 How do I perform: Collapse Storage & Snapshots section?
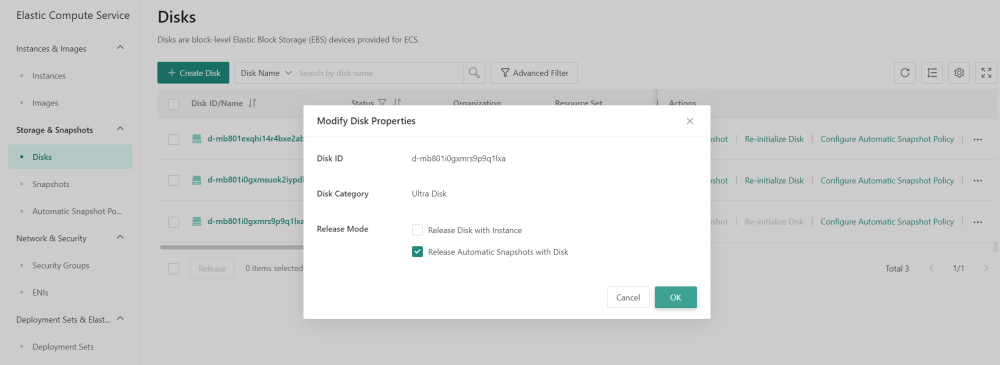[x=121, y=130]
